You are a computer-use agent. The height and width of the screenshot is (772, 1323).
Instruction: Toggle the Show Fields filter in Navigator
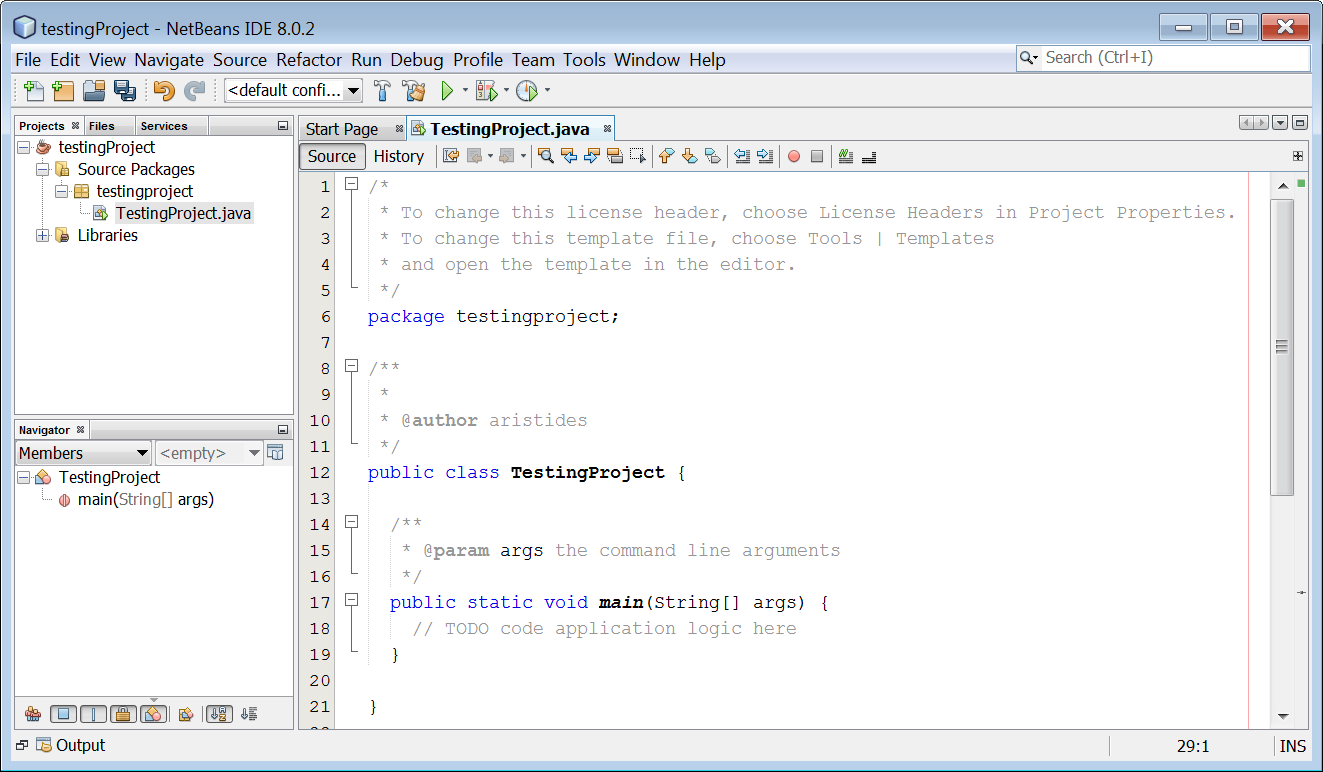pyautogui.click(x=64, y=713)
